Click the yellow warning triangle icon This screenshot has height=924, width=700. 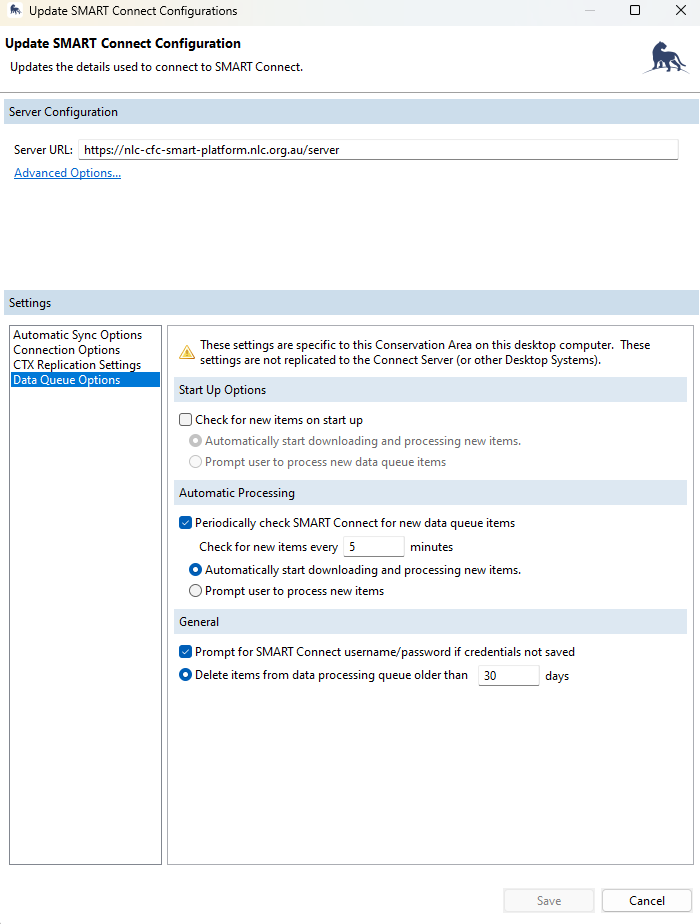point(186,352)
